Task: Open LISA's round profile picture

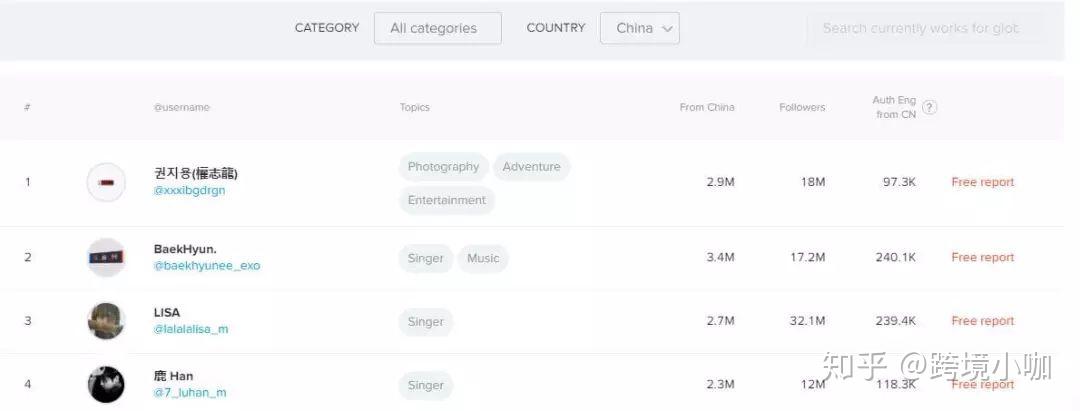Action: pyautogui.click(x=106, y=321)
